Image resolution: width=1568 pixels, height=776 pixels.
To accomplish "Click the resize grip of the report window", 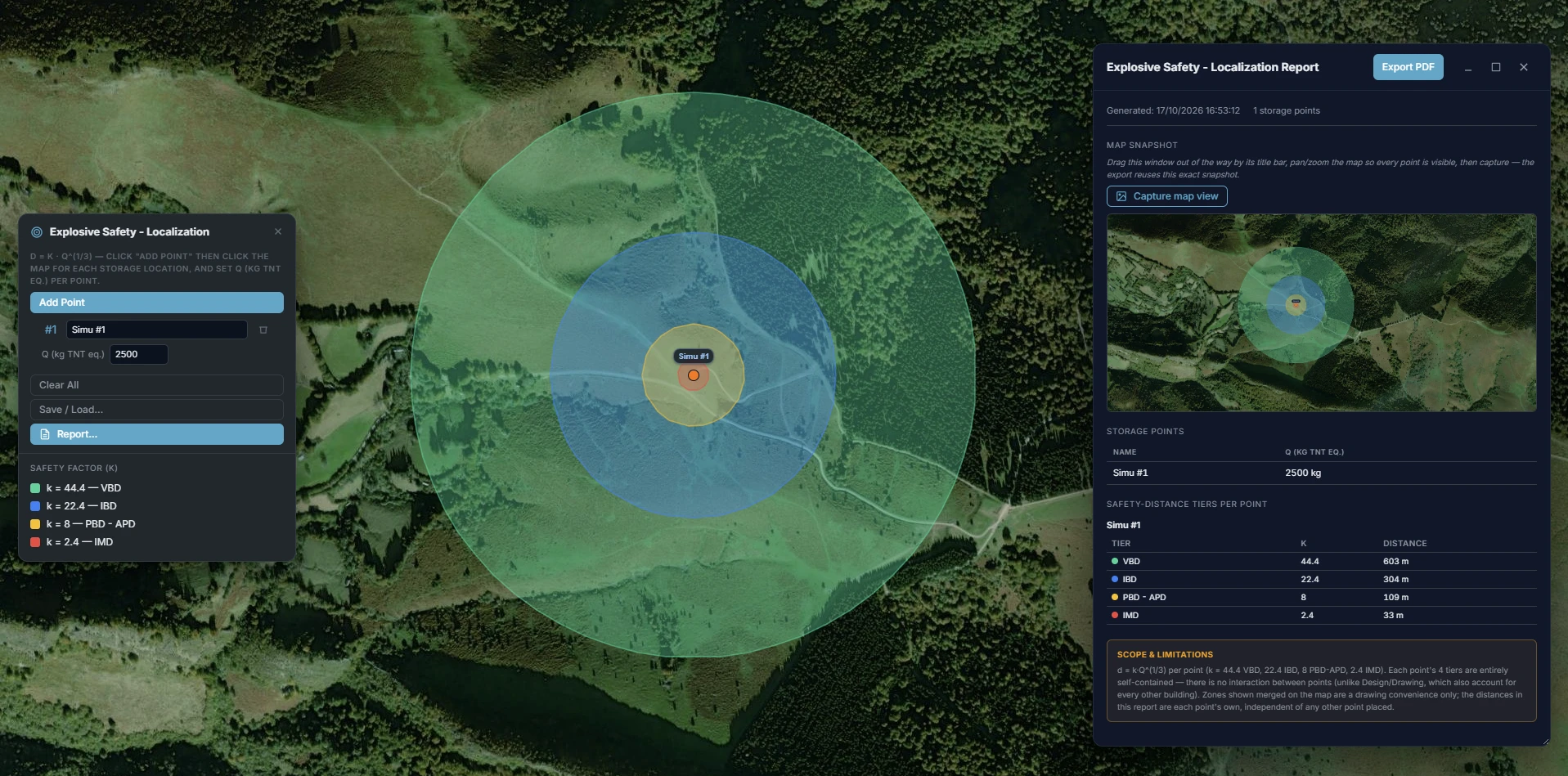I will (1545, 741).
